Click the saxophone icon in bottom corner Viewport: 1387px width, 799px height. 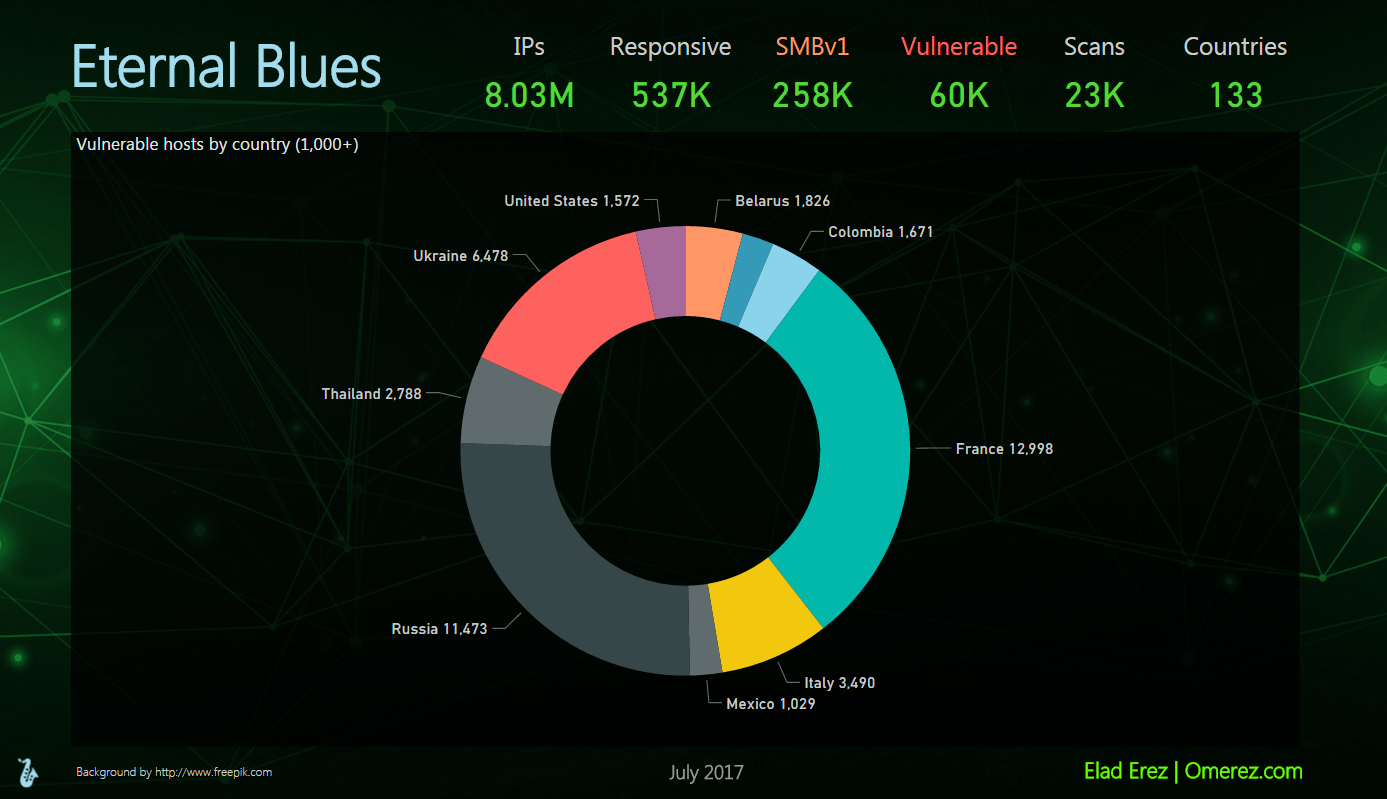click(x=27, y=771)
